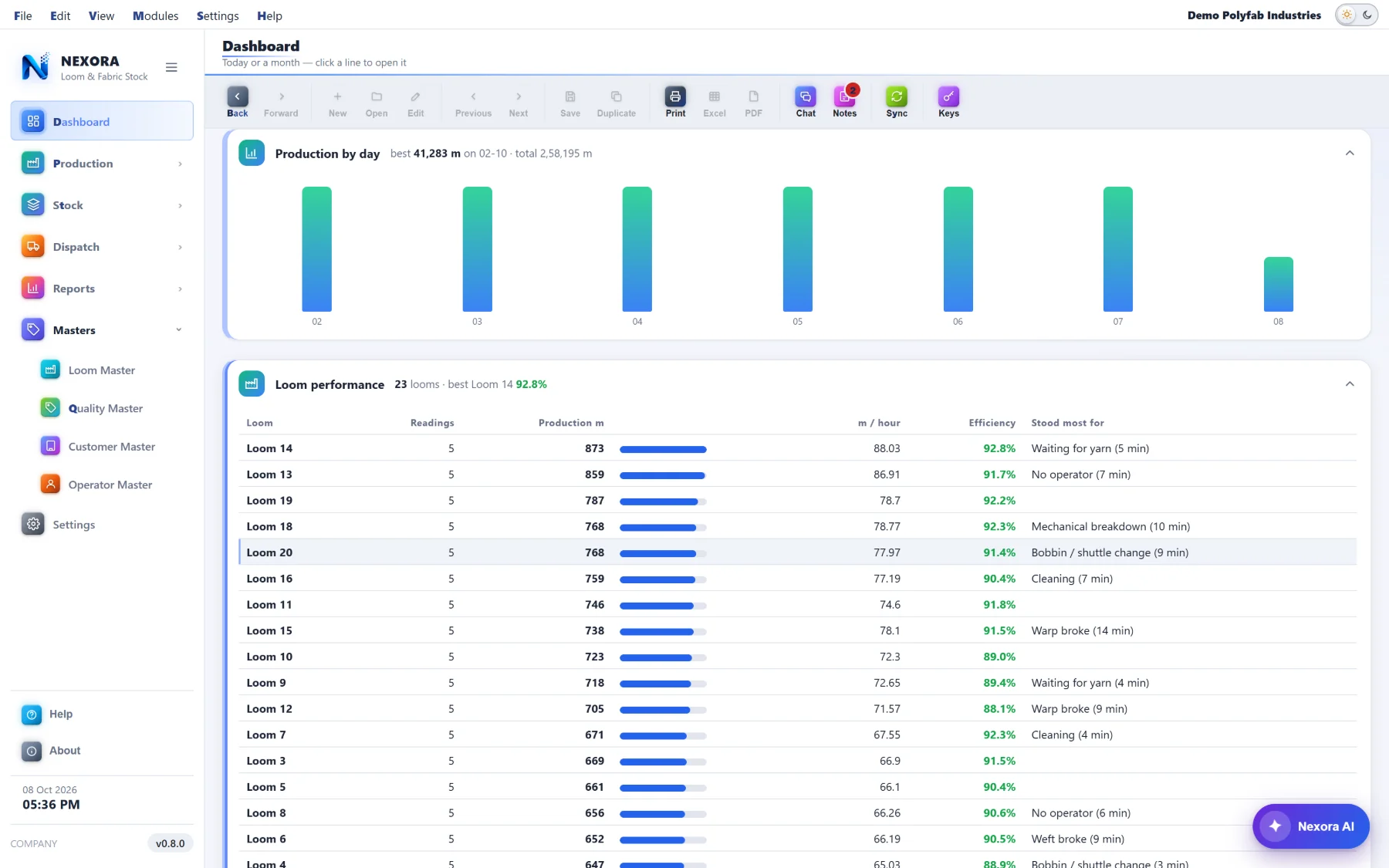Screen dimensions: 1389x868
Task: Click the Back toolbar icon
Action: click(238, 96)
